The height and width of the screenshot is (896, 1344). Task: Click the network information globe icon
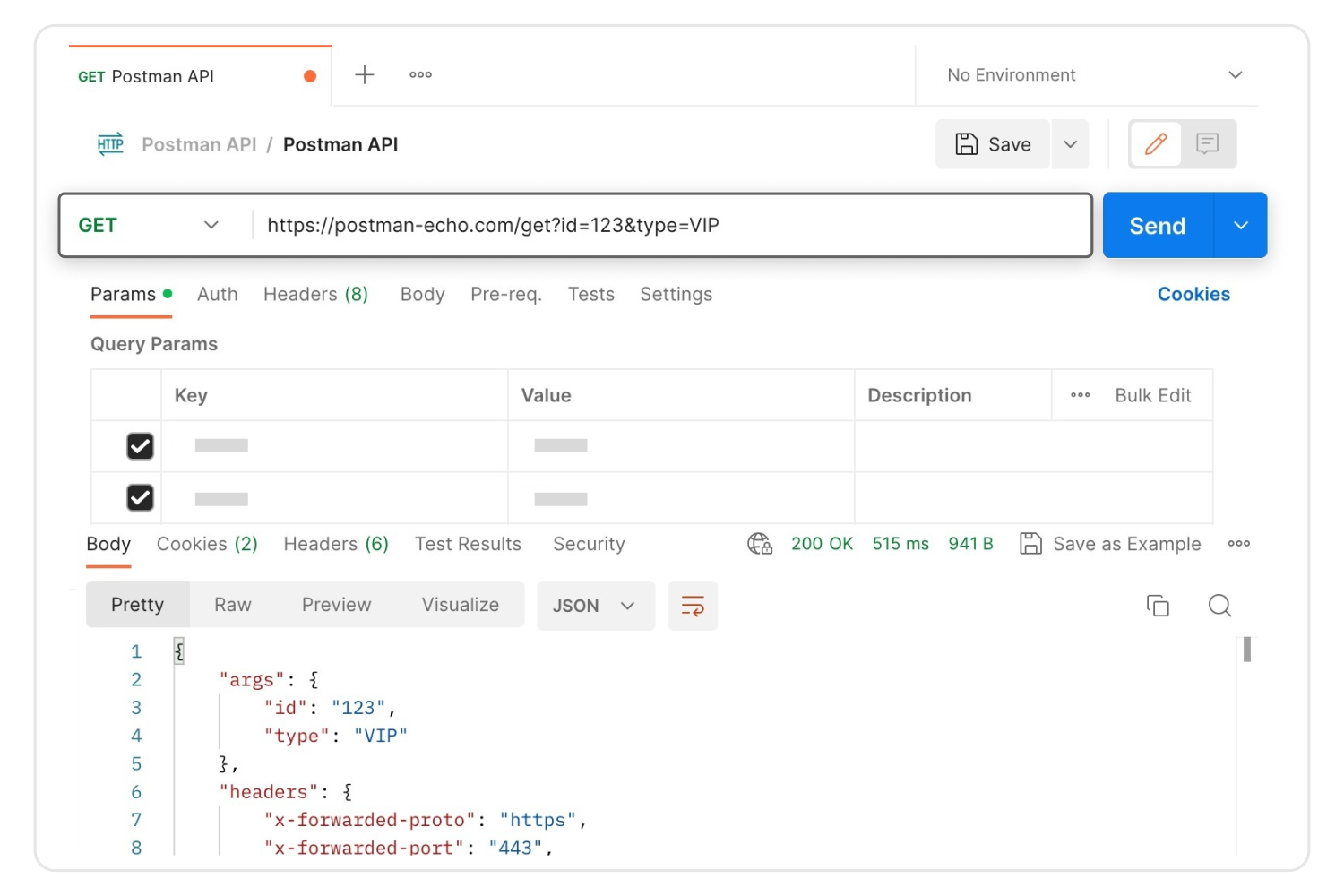[x=760, y=543]
